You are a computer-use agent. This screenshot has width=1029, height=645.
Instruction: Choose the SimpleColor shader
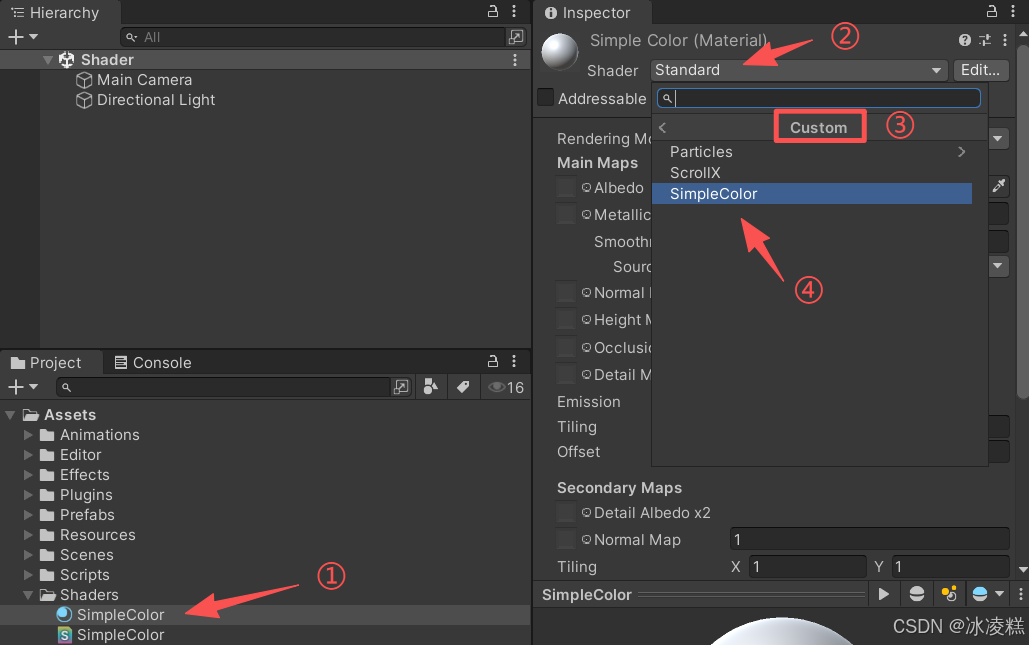click(x=812, y=194)
